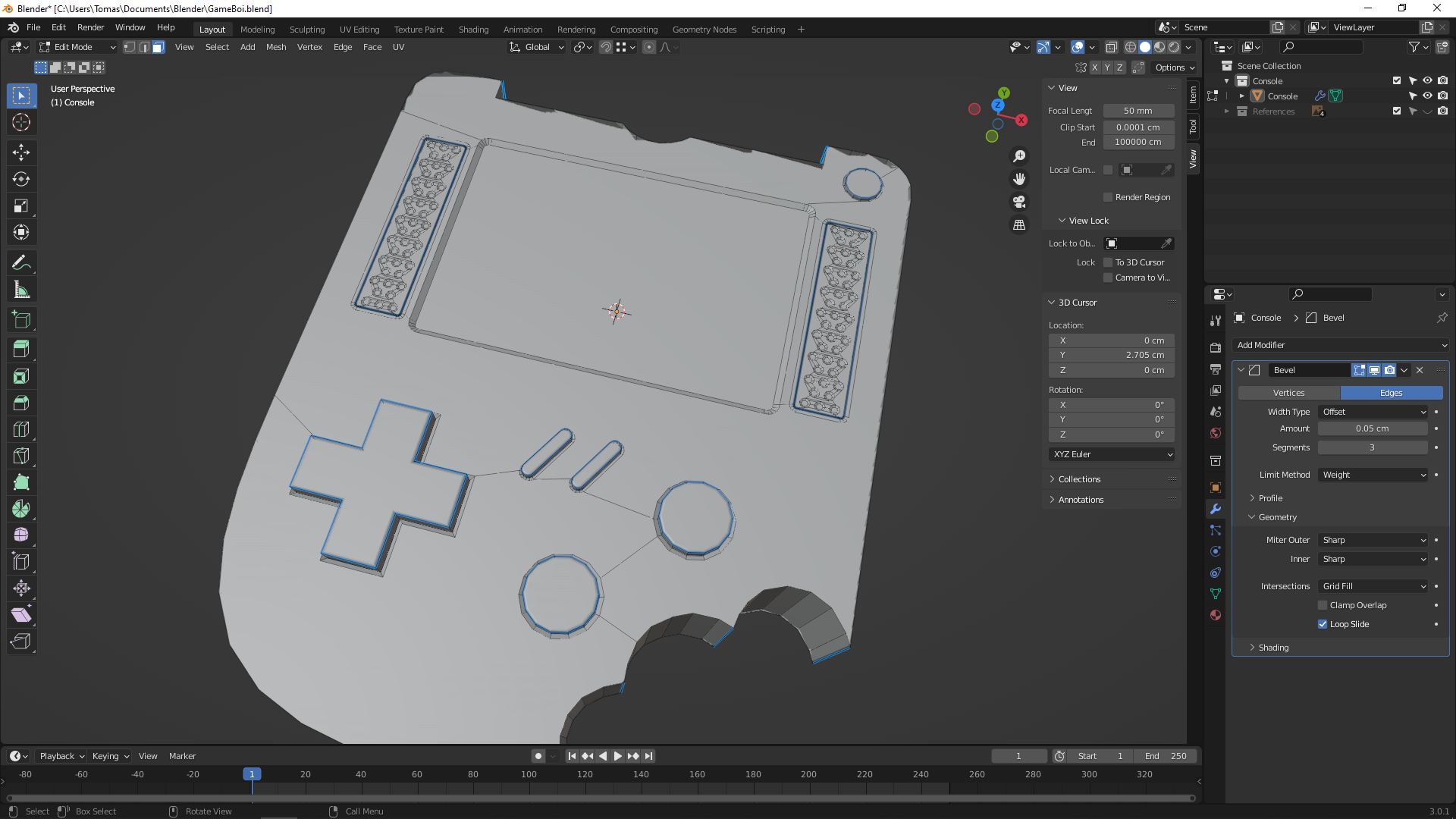Click the Annotate pencil tool
Image resolution: width=1456 pixels, height=819 pixels.
click(21, 263)
